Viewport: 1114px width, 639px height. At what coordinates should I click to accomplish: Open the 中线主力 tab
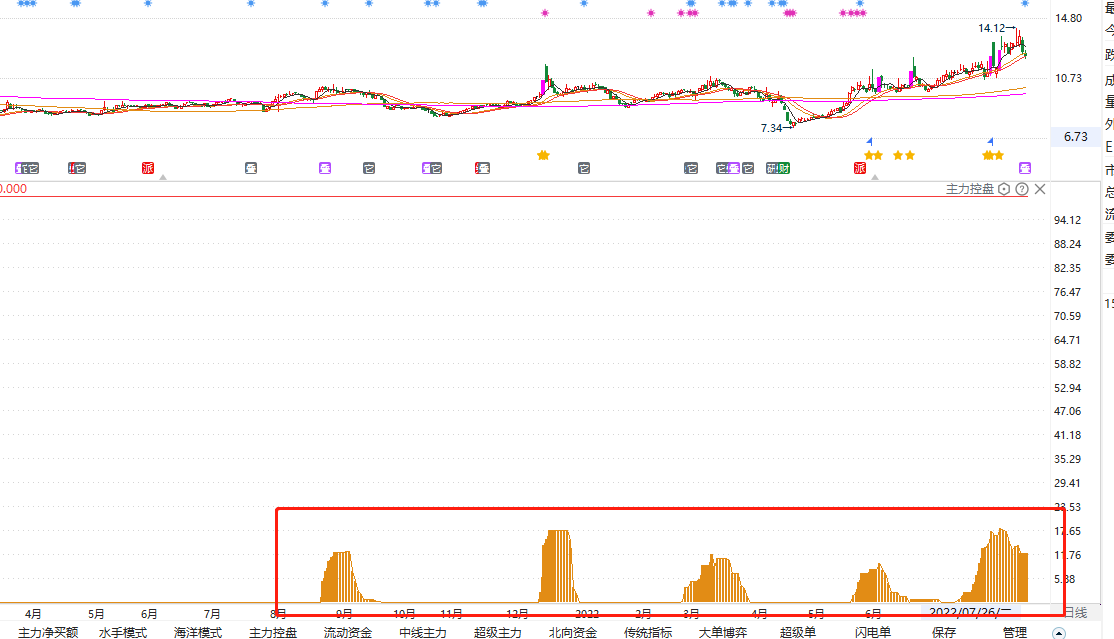pyautogui.click(x=423, y=632)
